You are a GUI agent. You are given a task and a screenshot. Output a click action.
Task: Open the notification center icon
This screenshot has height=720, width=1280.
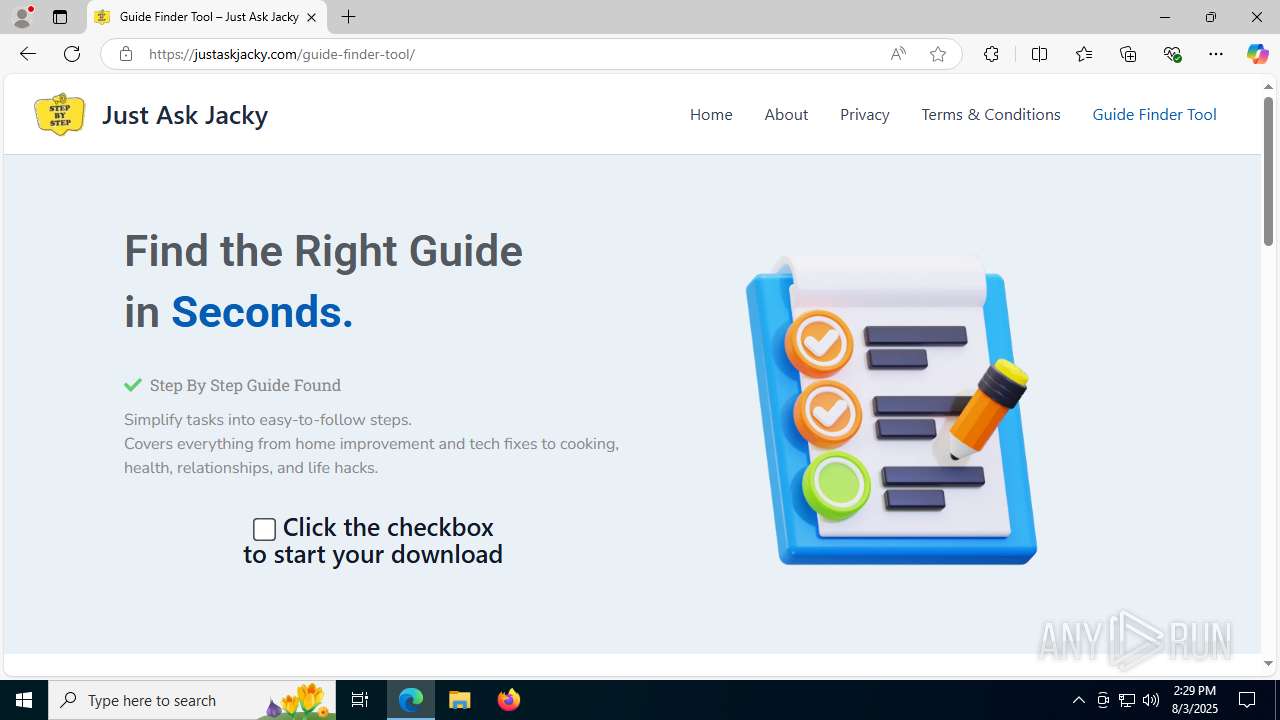pos(1247,700)
